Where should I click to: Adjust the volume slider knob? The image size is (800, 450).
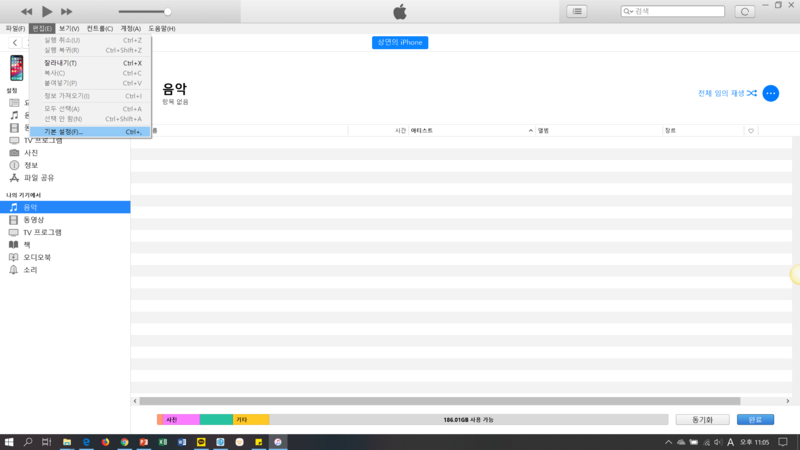[x=167, y=11]
